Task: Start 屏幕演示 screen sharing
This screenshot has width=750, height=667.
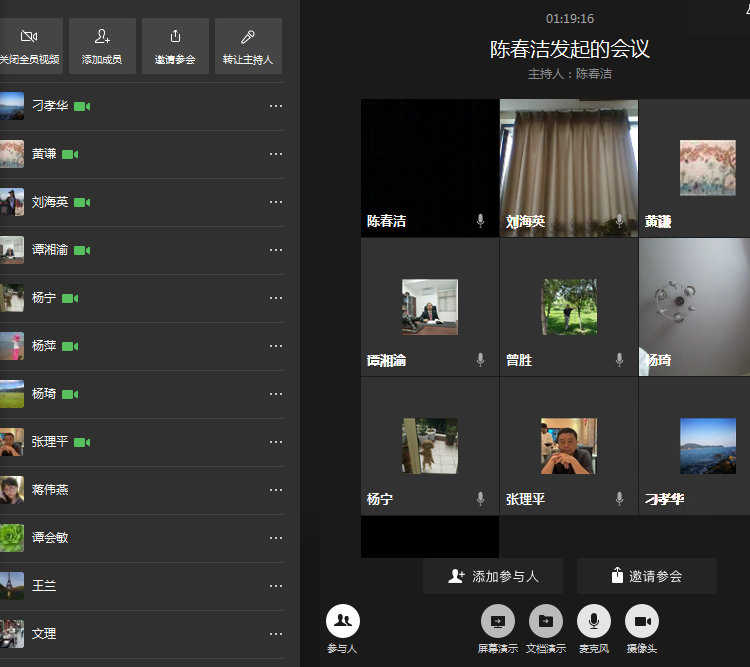Action: click(x=498, y=621)
